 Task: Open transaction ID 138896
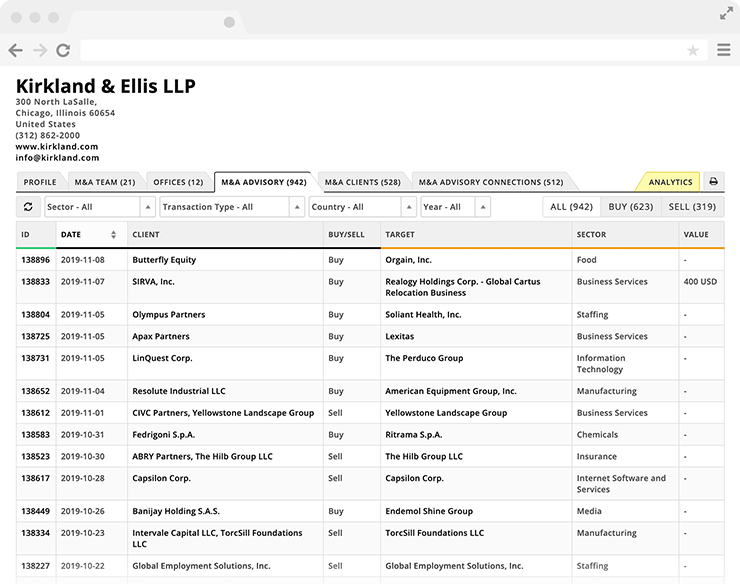tap(35, 260)
